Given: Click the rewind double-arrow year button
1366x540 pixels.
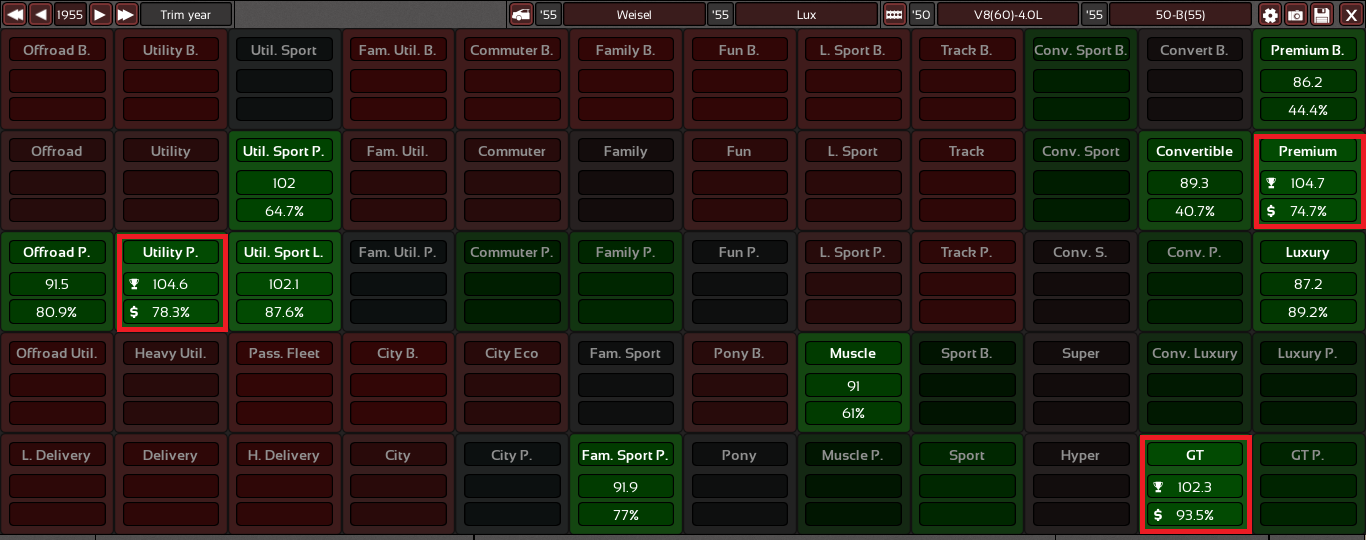Looking at the screenshot, I should 14,15.
